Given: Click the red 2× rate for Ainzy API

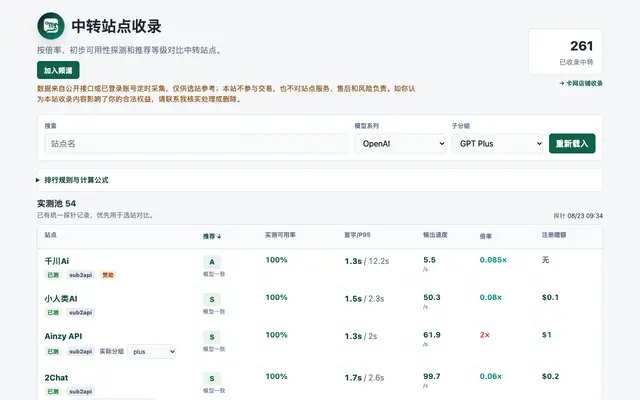Looking at the screenshot, I should 485,335.
